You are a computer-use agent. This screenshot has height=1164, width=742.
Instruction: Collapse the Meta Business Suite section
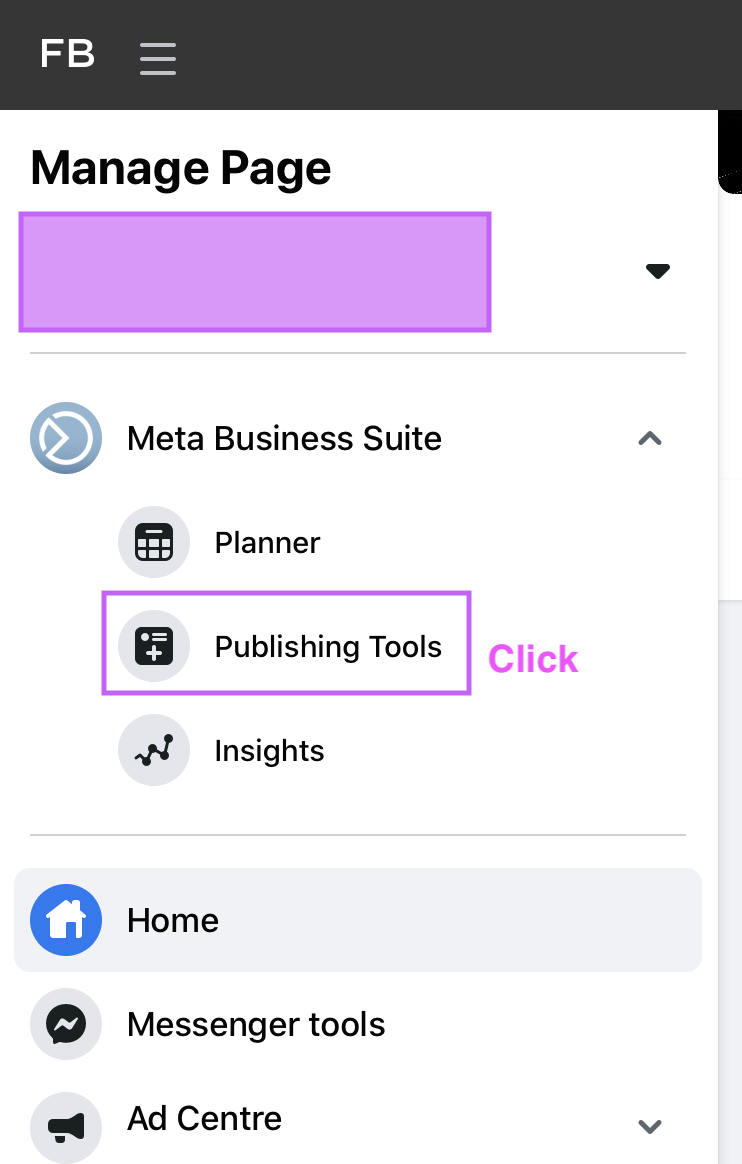[x=650, y=438]
